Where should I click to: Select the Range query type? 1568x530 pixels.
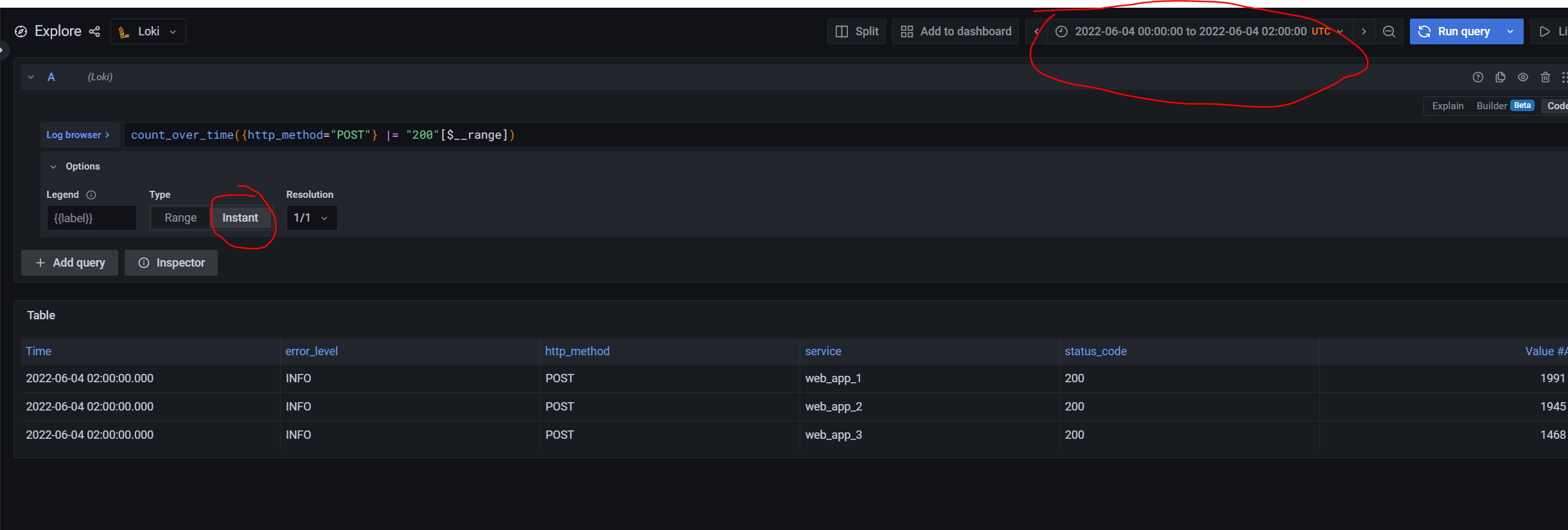point(181,218)
